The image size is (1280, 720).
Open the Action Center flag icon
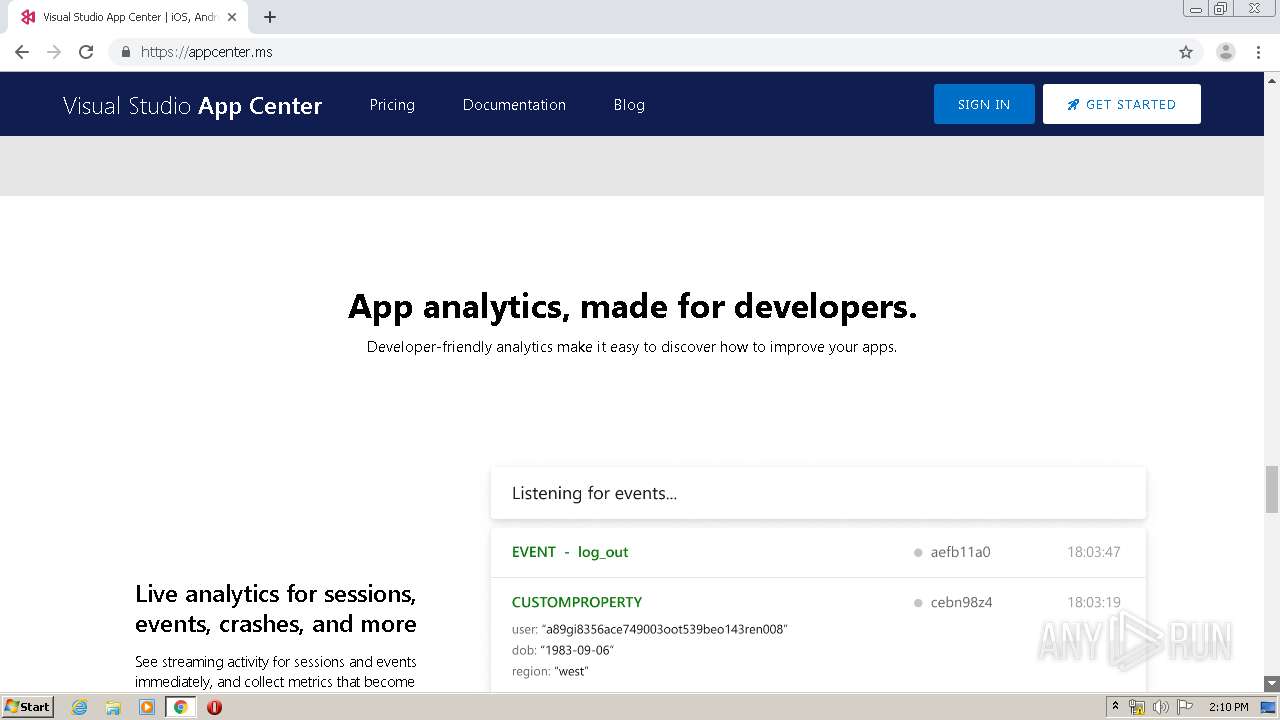pos(1183,707)
